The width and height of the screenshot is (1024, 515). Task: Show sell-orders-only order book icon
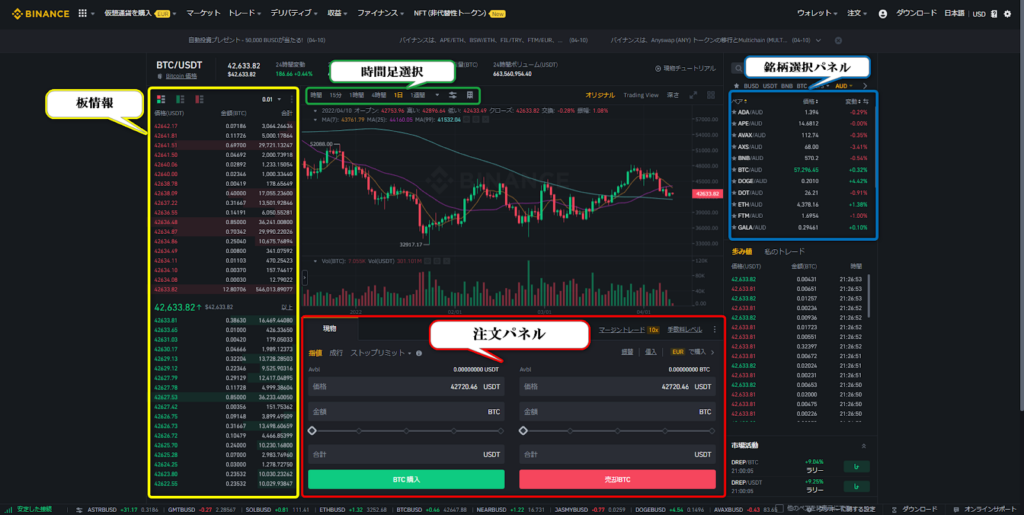pyautogui.click(x=199, y=99)
